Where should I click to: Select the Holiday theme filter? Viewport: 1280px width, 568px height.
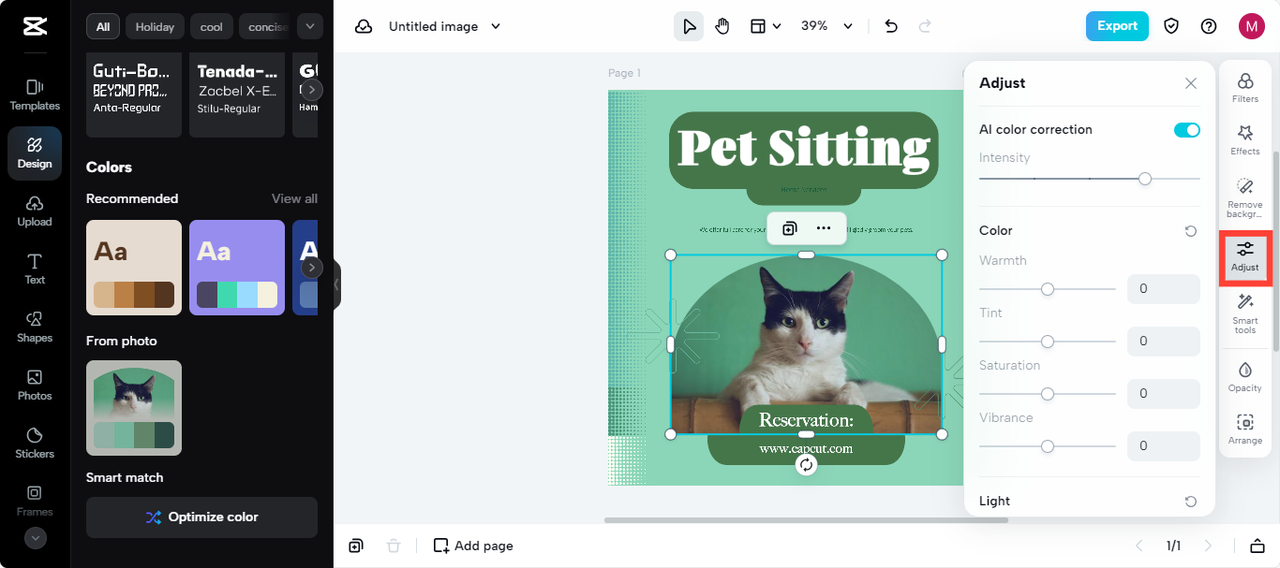[155, 27]
